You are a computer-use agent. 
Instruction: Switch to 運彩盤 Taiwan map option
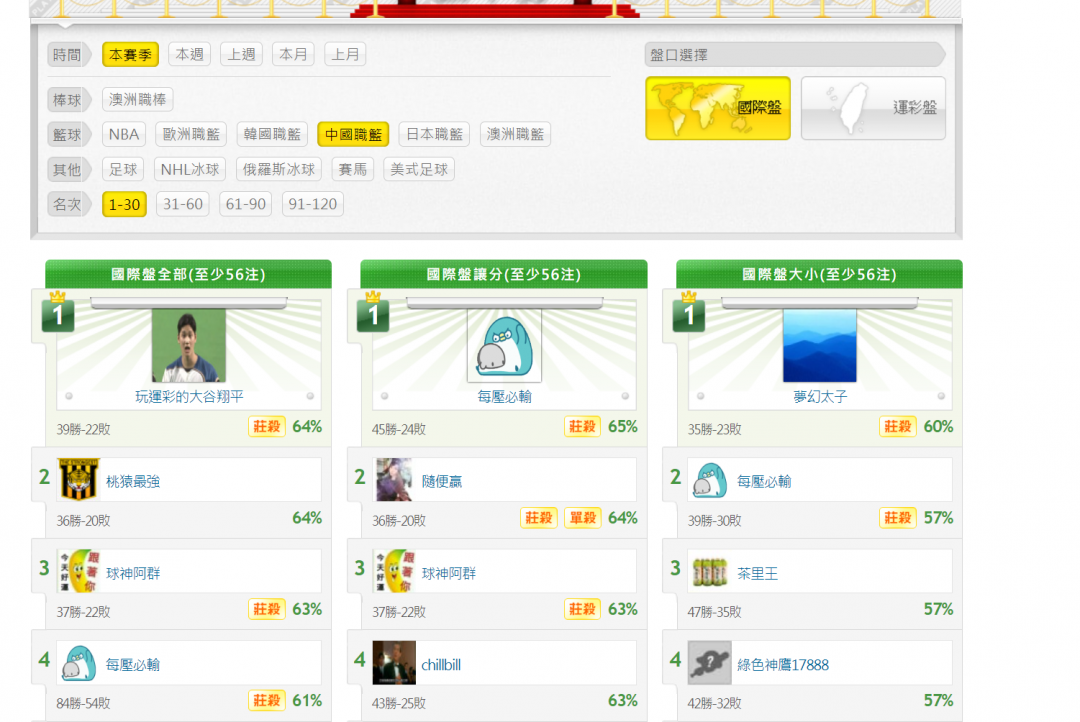pyautogui.click(x=873, y=108)
